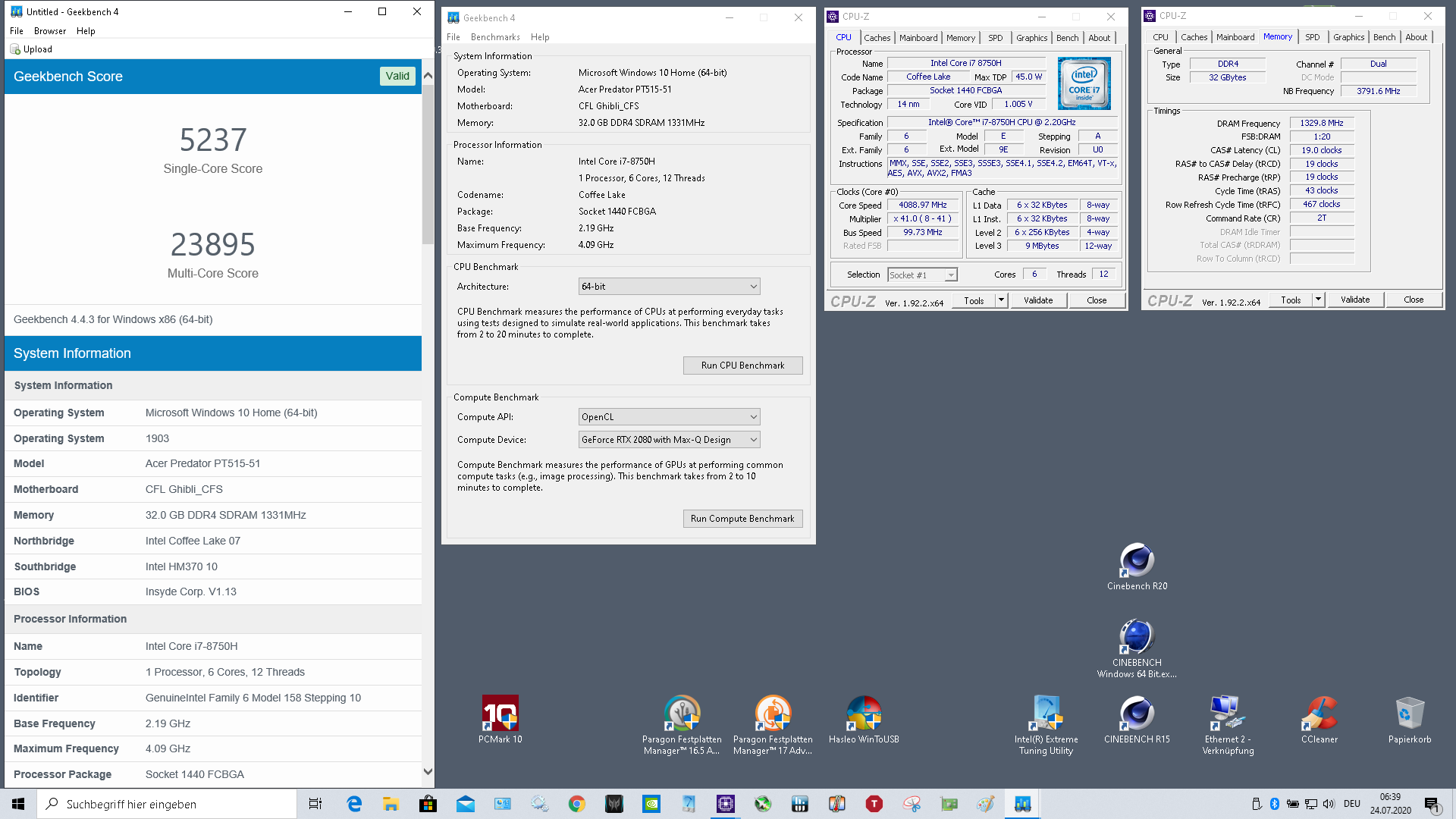Open Acer Predator app in taskbar
Screen dimensions: 1456x819
click(x=614, y=804)
